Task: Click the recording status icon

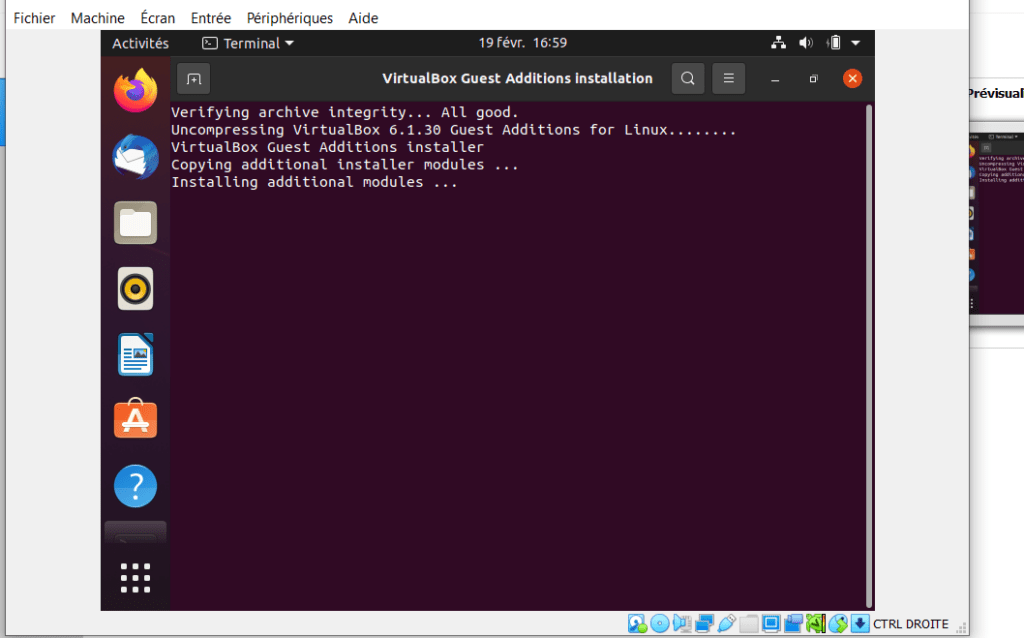Action: coord(793,624)
